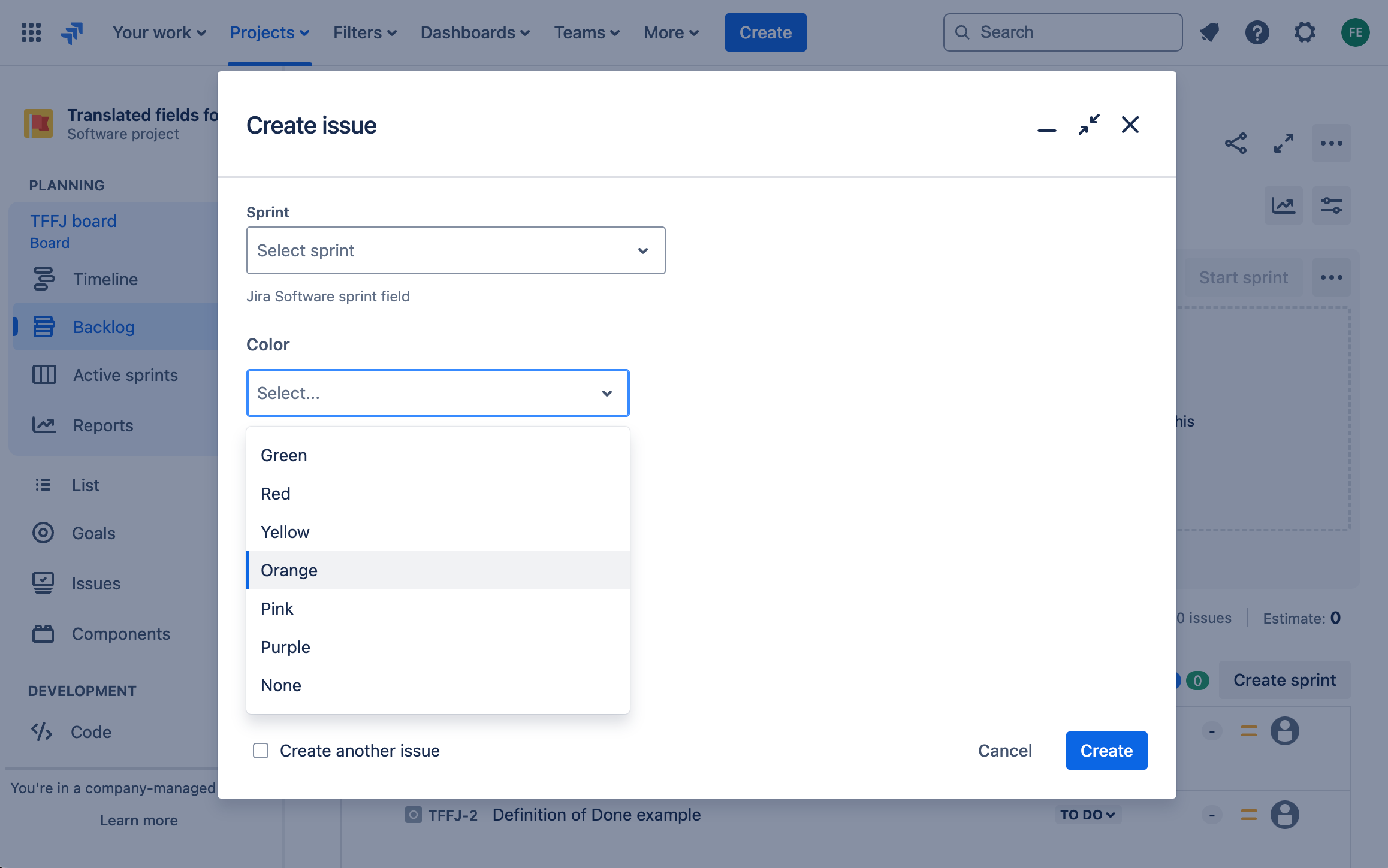1388x868 pixels.
Task: Collapse the Color select dropdown
Action: tap(607, 393)
